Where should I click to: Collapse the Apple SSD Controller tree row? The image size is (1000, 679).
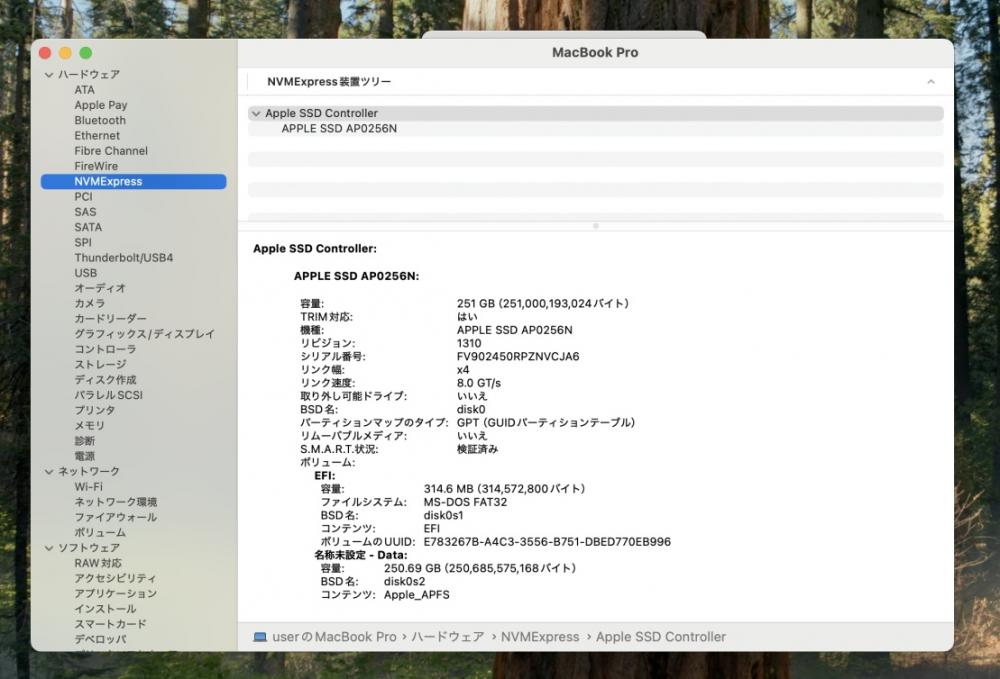coord(256,113)
